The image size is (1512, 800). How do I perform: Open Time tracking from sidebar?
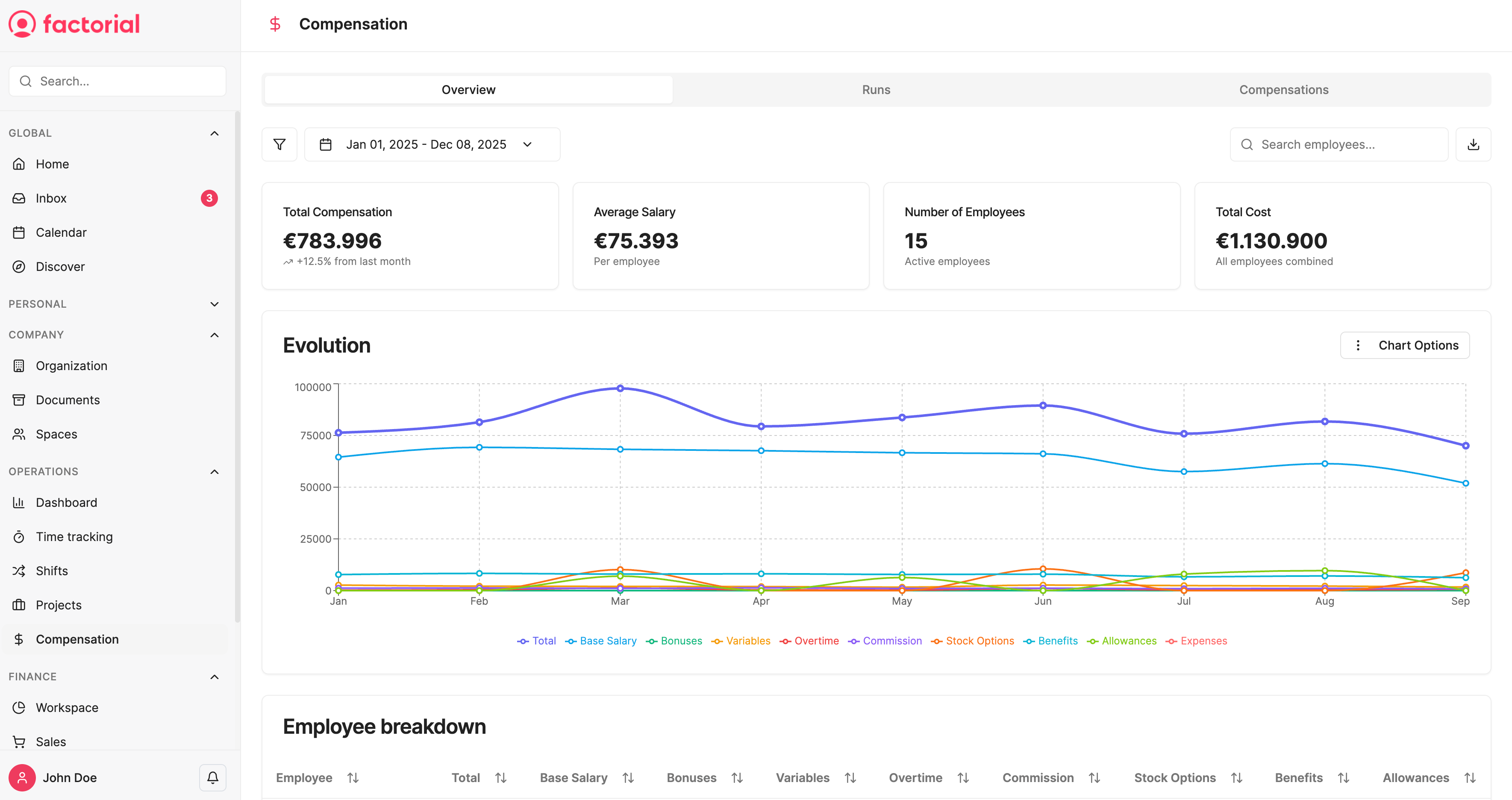(74, 536)
